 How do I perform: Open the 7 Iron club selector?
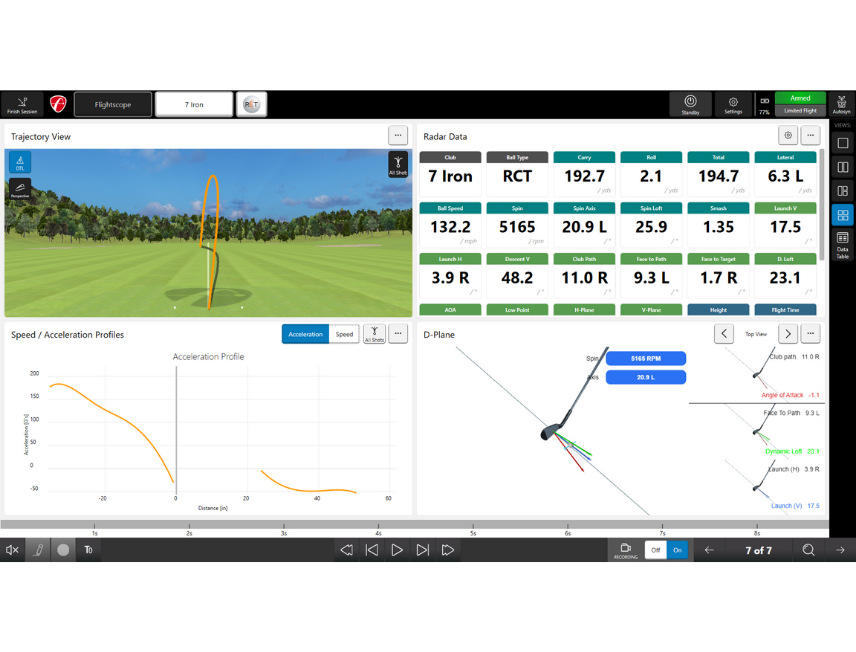(194, 104)
